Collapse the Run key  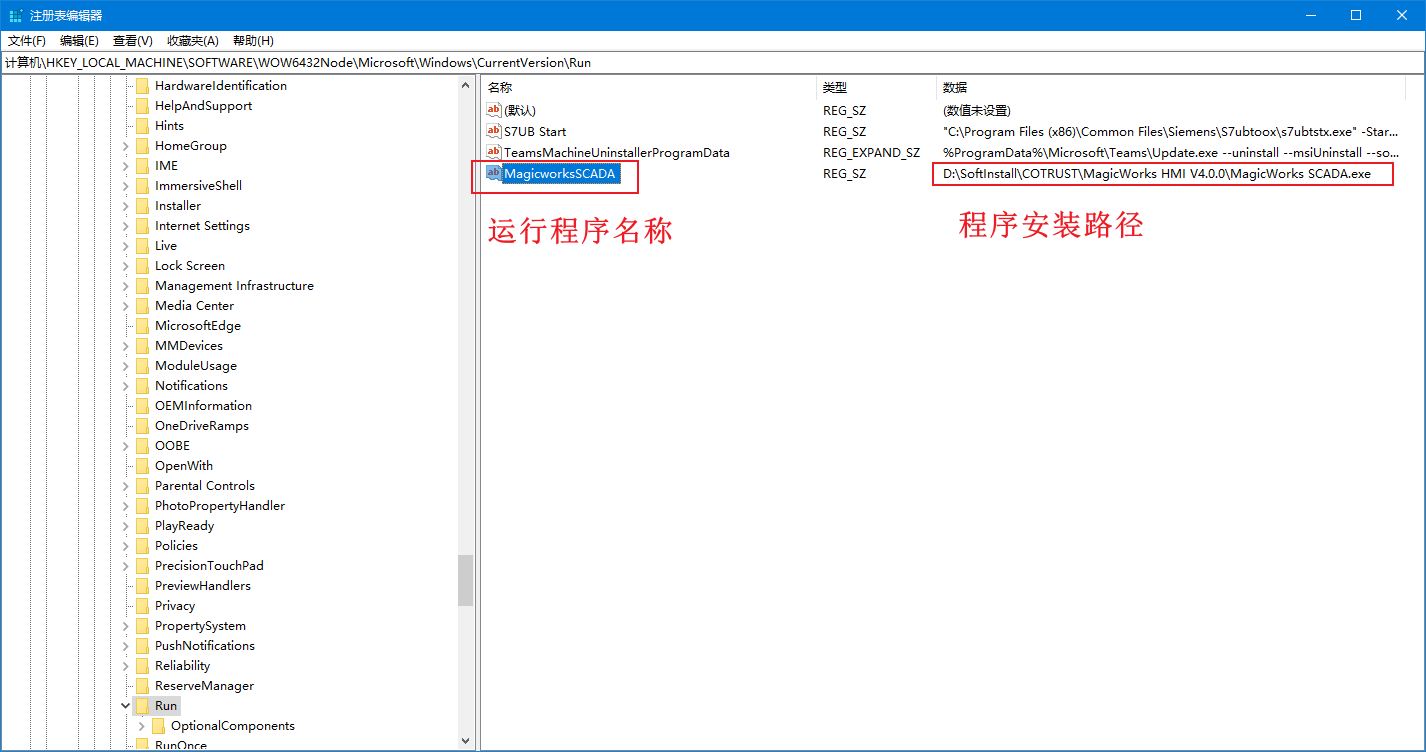coord(126,706)
